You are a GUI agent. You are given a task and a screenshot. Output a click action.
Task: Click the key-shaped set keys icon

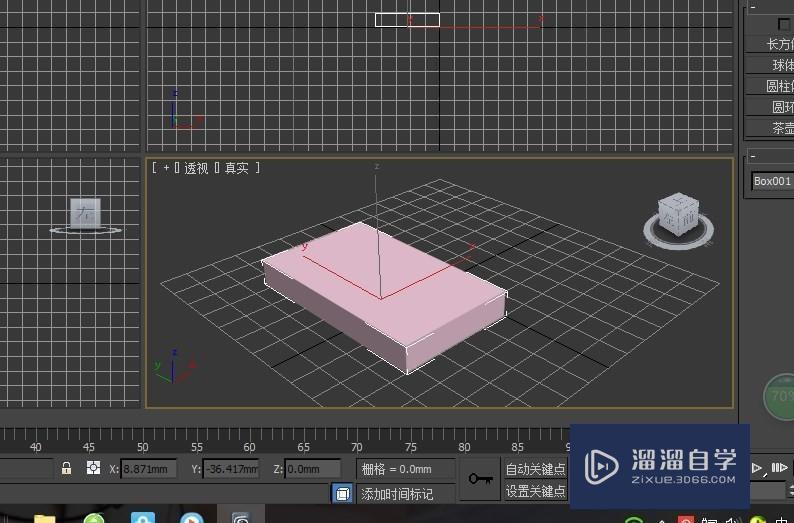[480, 479]
